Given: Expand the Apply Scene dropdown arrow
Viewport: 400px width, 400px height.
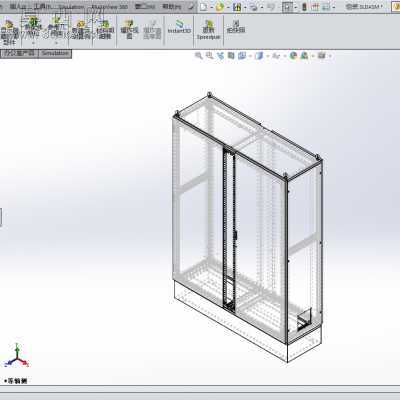Looking at the screenshot, I should click(313, 56).
